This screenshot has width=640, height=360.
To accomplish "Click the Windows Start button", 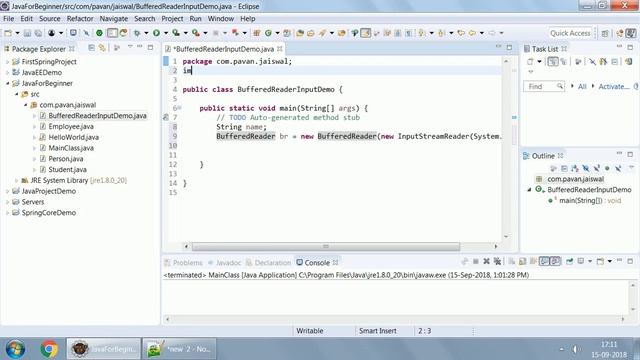I will 15,349.
